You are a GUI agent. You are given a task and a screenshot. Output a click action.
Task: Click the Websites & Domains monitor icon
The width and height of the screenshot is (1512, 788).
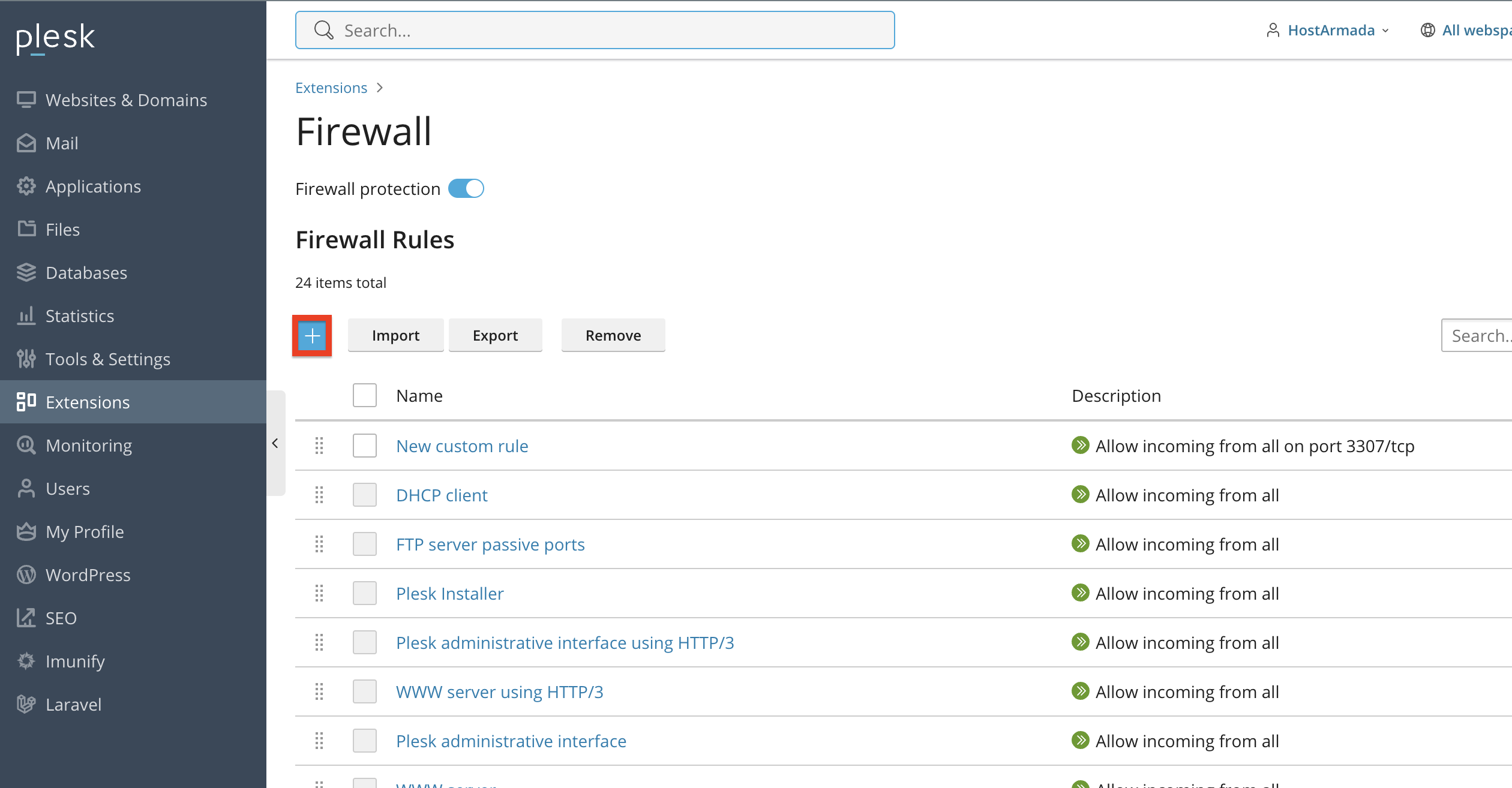coord(26,100)
